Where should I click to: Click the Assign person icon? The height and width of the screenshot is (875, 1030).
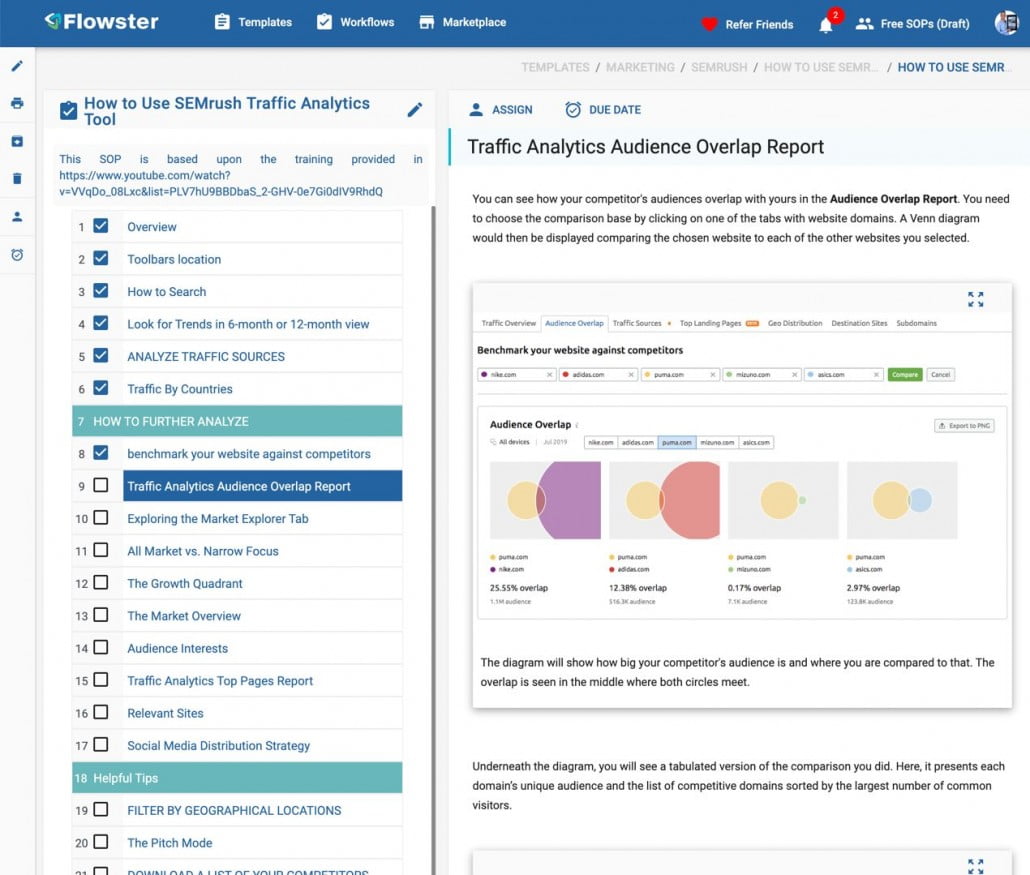[476, 110]
